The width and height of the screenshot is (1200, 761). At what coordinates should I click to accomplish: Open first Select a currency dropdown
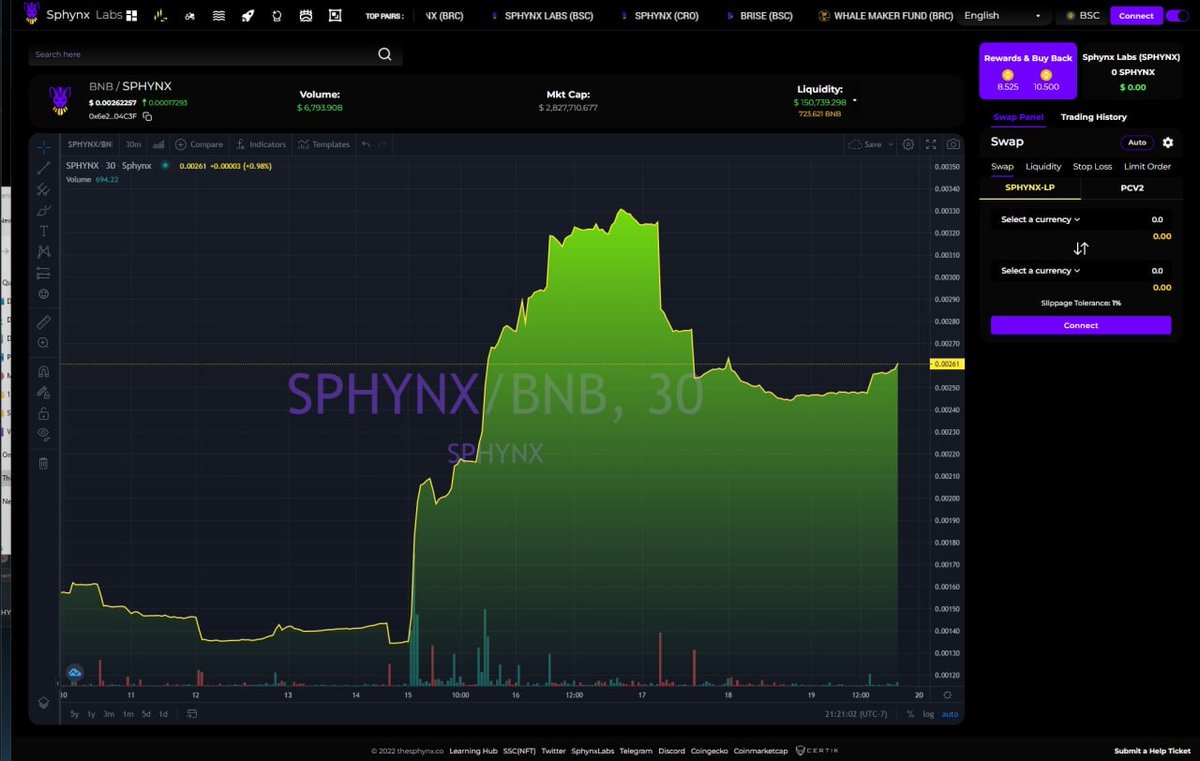tap(1040, 219)
